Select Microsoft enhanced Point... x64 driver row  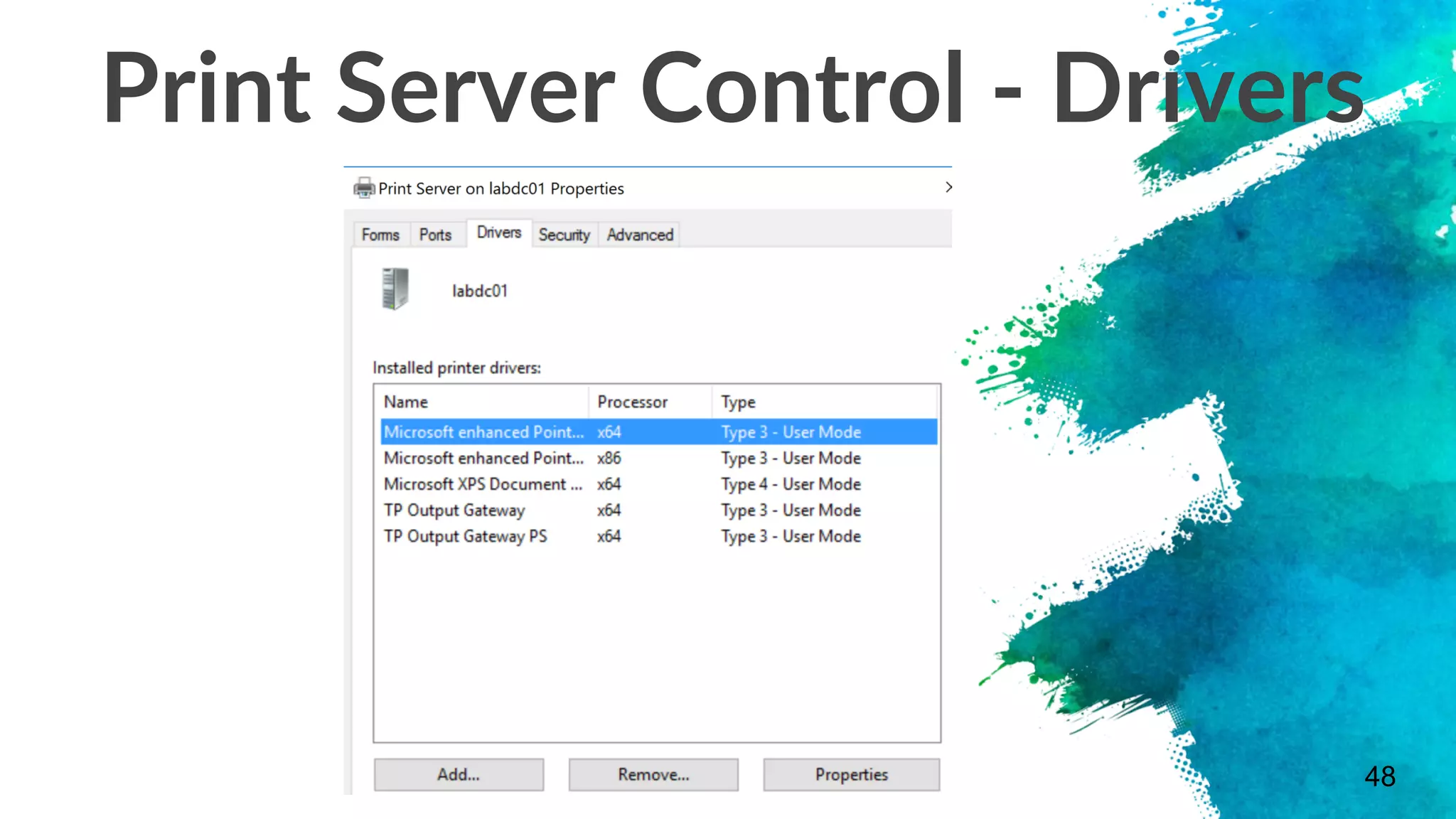pos(659,432)
